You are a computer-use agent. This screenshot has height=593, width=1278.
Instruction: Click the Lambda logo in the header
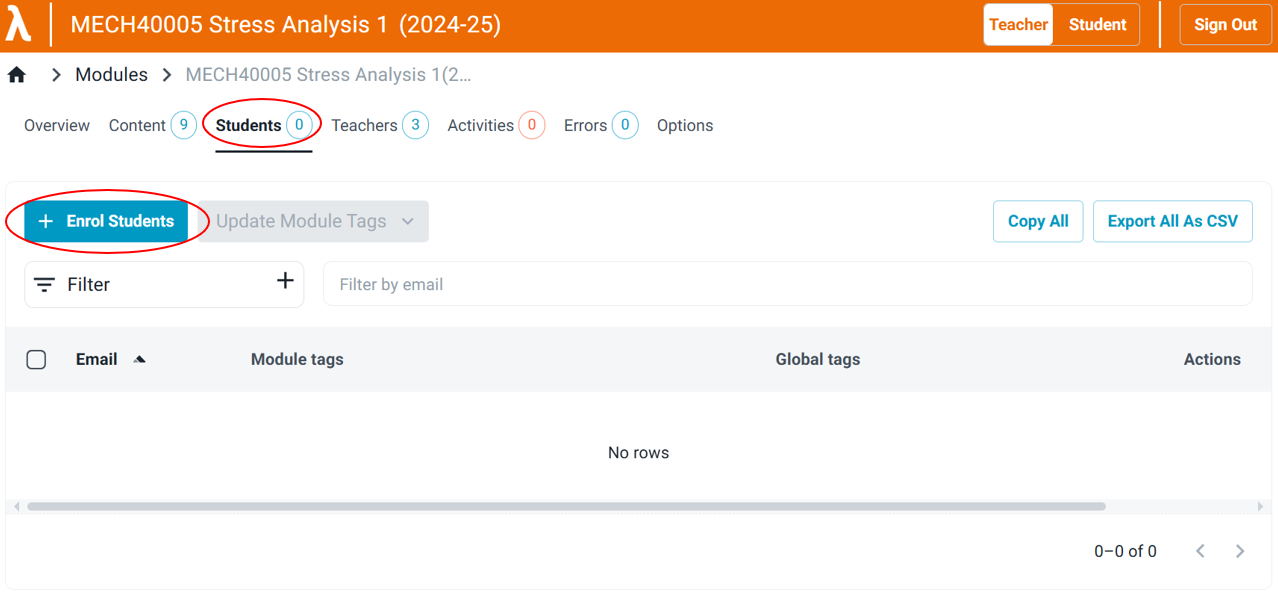tap(20, 23)
